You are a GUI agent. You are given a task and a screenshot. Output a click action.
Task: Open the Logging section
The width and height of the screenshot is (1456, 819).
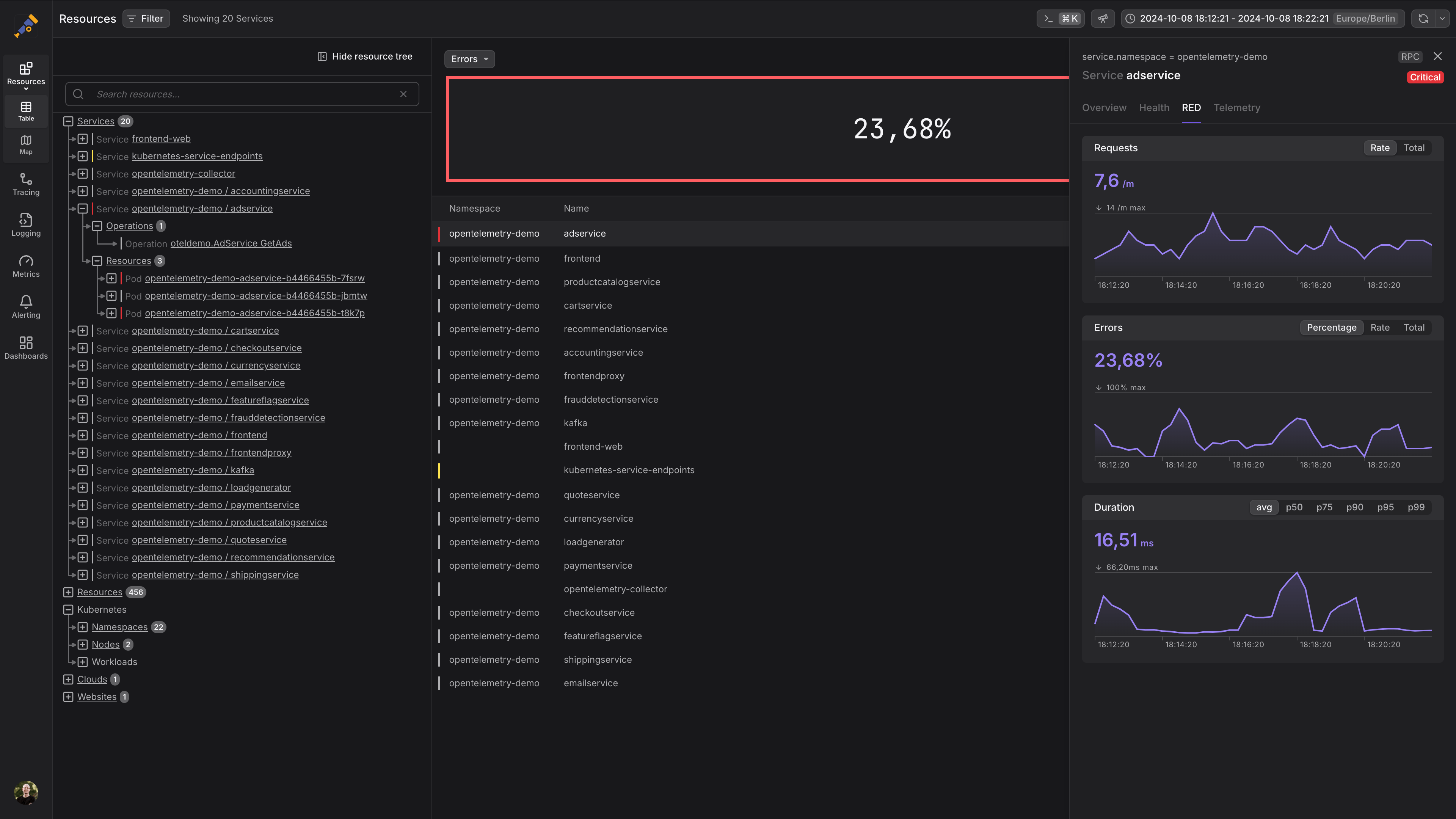pos(26,225)
